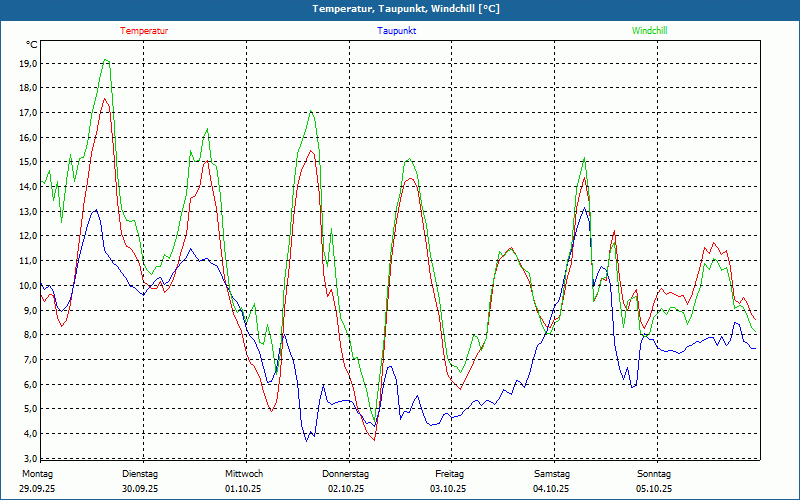Select the 15,0 value on the y-axis
Screen dimensions: 800x500
coord(28,162)
